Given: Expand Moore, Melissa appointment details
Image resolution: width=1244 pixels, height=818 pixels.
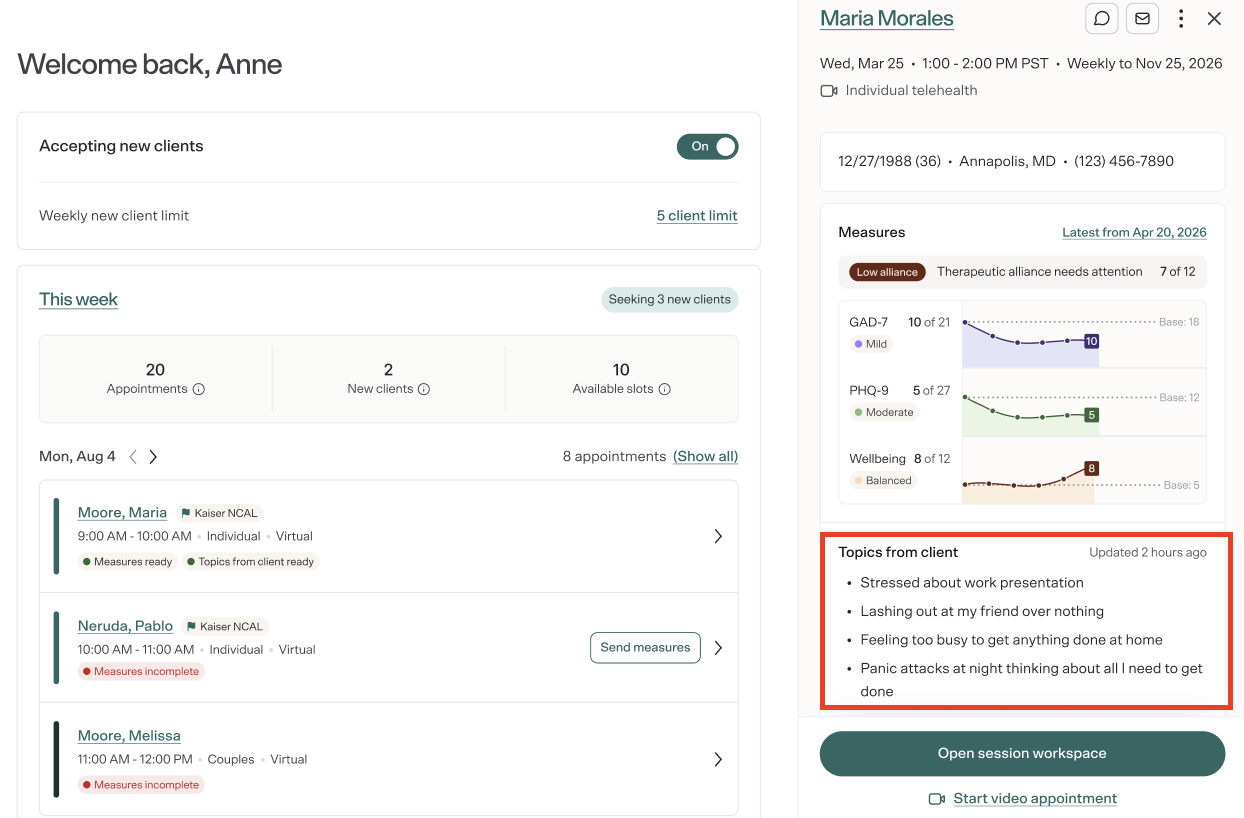Looking at the screenshot, I should pyautogui.click(x=718, y=759).
